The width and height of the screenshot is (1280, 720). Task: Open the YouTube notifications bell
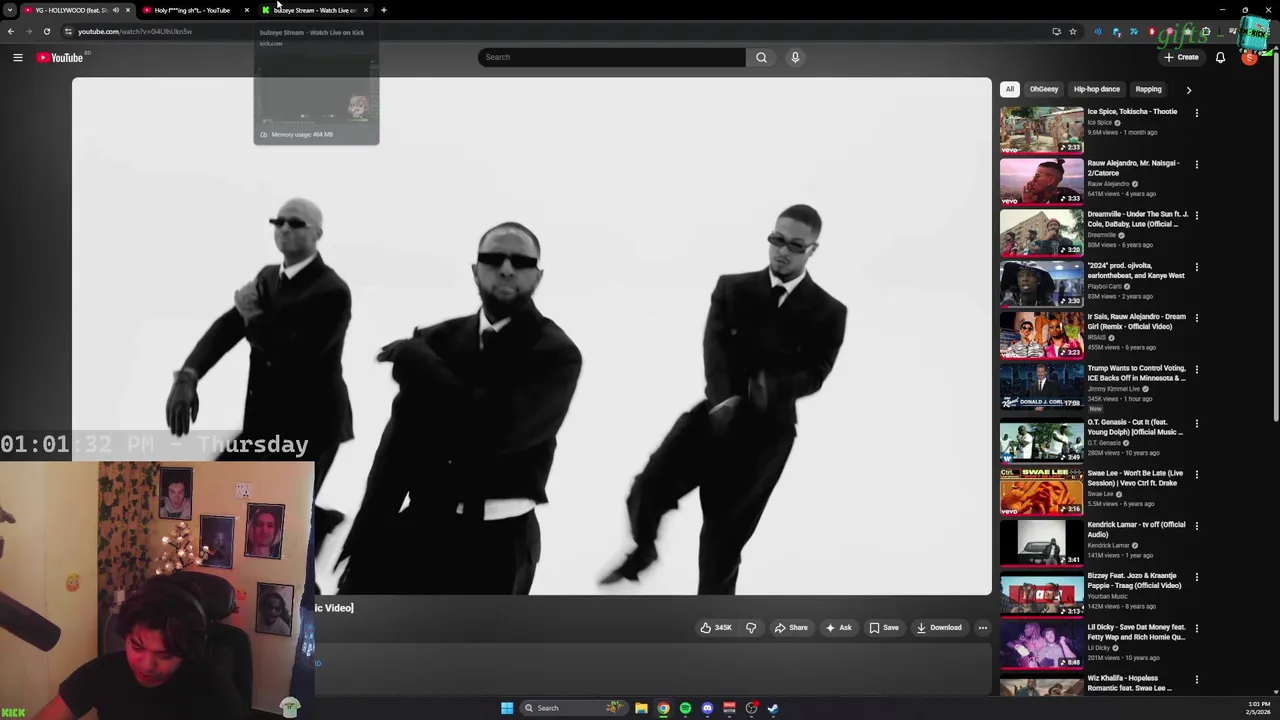(1220, 57)
